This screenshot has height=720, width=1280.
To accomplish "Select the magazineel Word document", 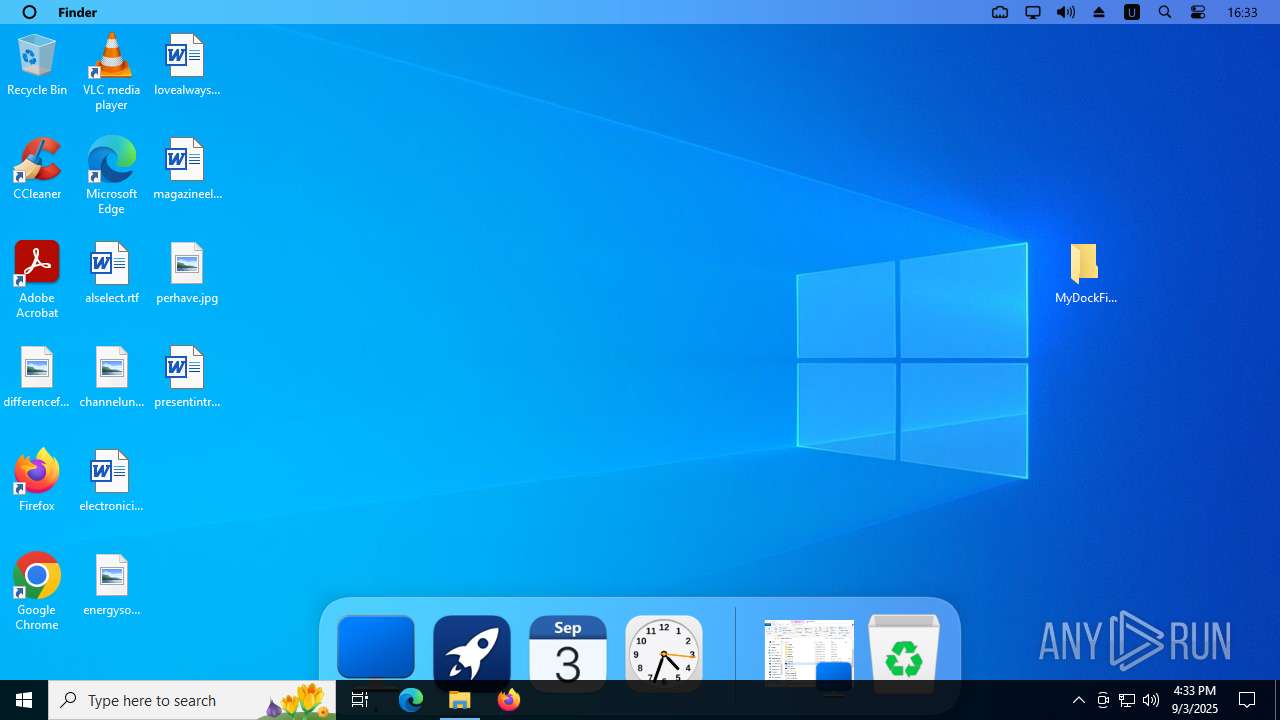I will click(186, 170).
